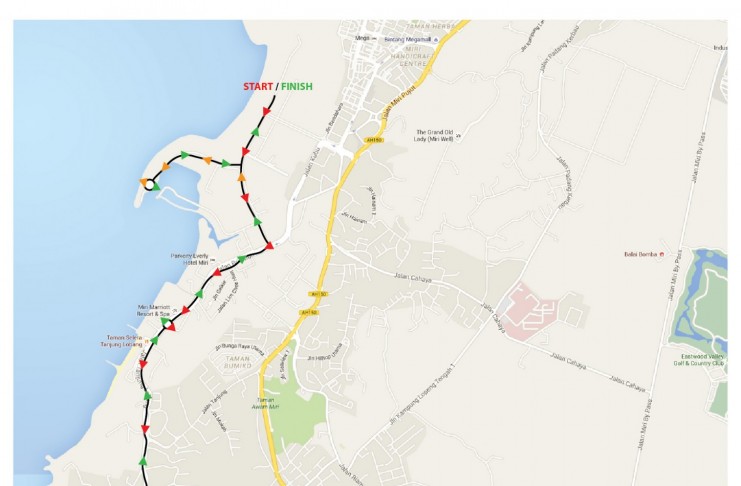This screenshot has width=741, height=486.
Task: Select the Miri Marriott Resort & Spa label
Action: point(154,311)
